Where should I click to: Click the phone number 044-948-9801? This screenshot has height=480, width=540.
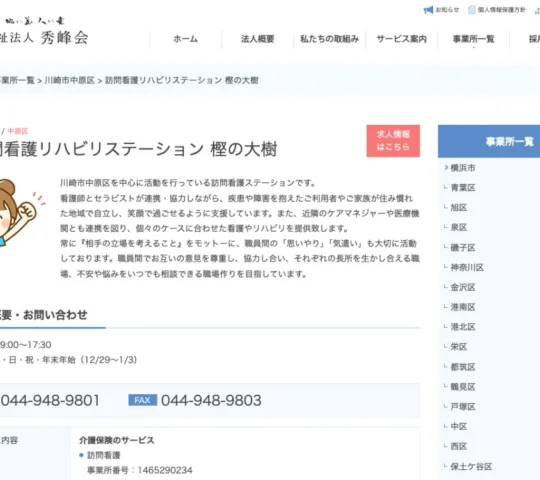tap(50, 400)
